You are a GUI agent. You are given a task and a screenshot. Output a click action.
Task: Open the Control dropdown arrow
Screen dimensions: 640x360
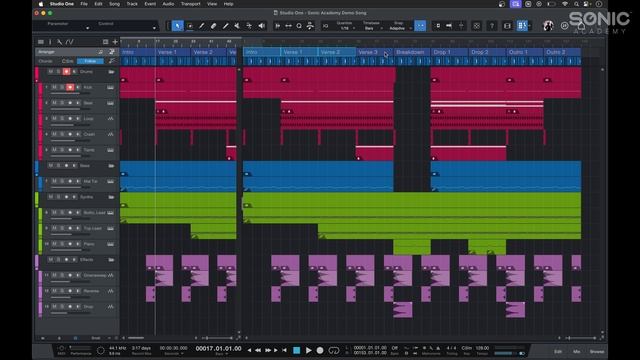coord(154,28)
